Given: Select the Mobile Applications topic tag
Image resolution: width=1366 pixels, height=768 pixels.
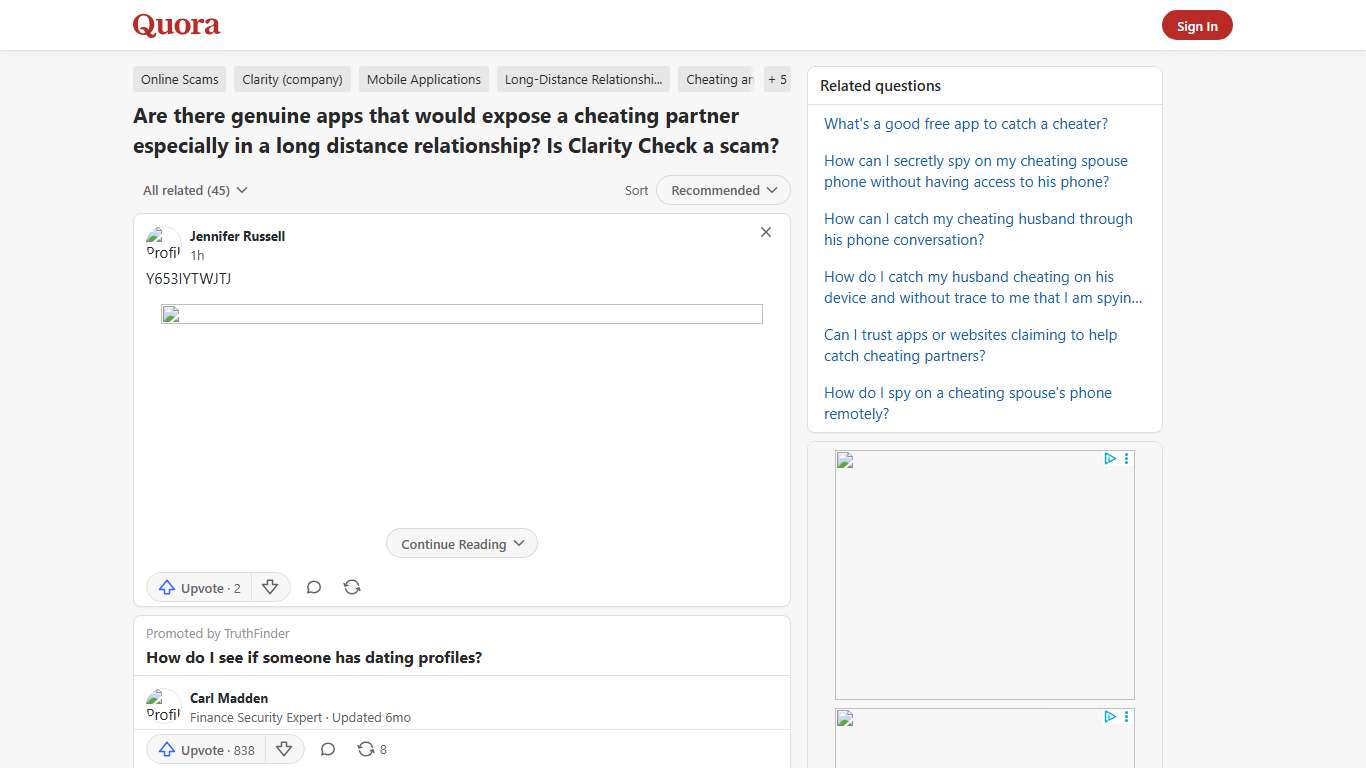Looking at the screenshot, I should click(x=424, y=80).
